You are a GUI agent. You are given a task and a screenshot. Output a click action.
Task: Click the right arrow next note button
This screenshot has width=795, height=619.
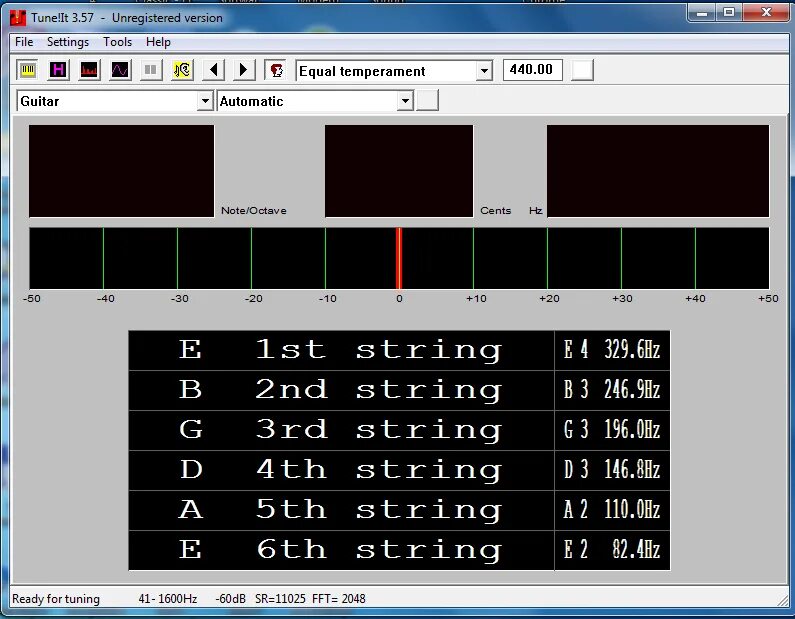coord(244,70)
